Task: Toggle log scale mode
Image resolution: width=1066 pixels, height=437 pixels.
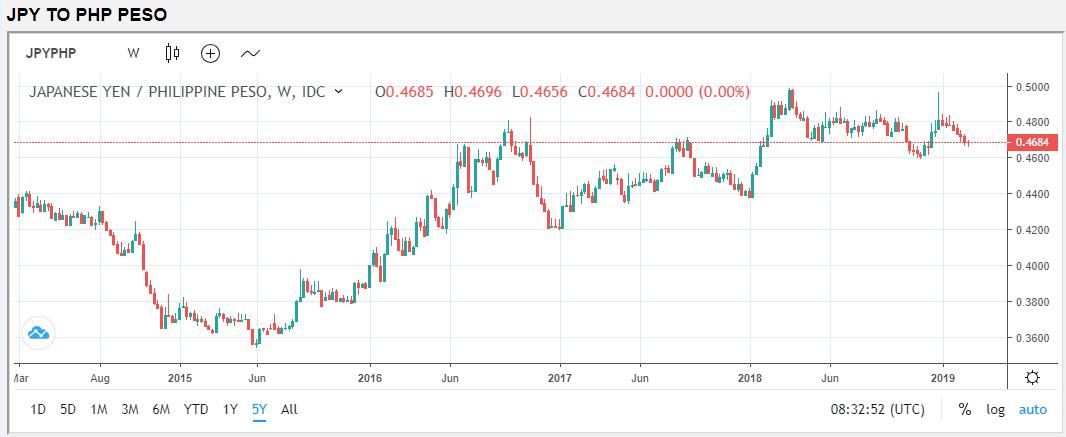Action: [x=995, y=409]
